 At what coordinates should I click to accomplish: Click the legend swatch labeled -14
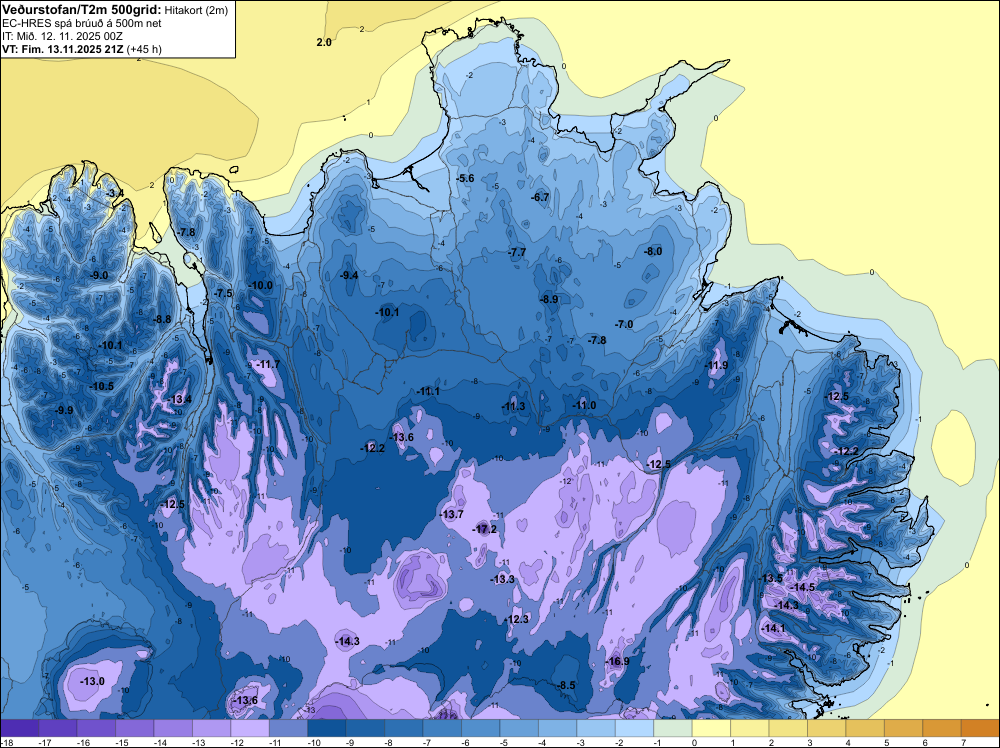point(173,728)
